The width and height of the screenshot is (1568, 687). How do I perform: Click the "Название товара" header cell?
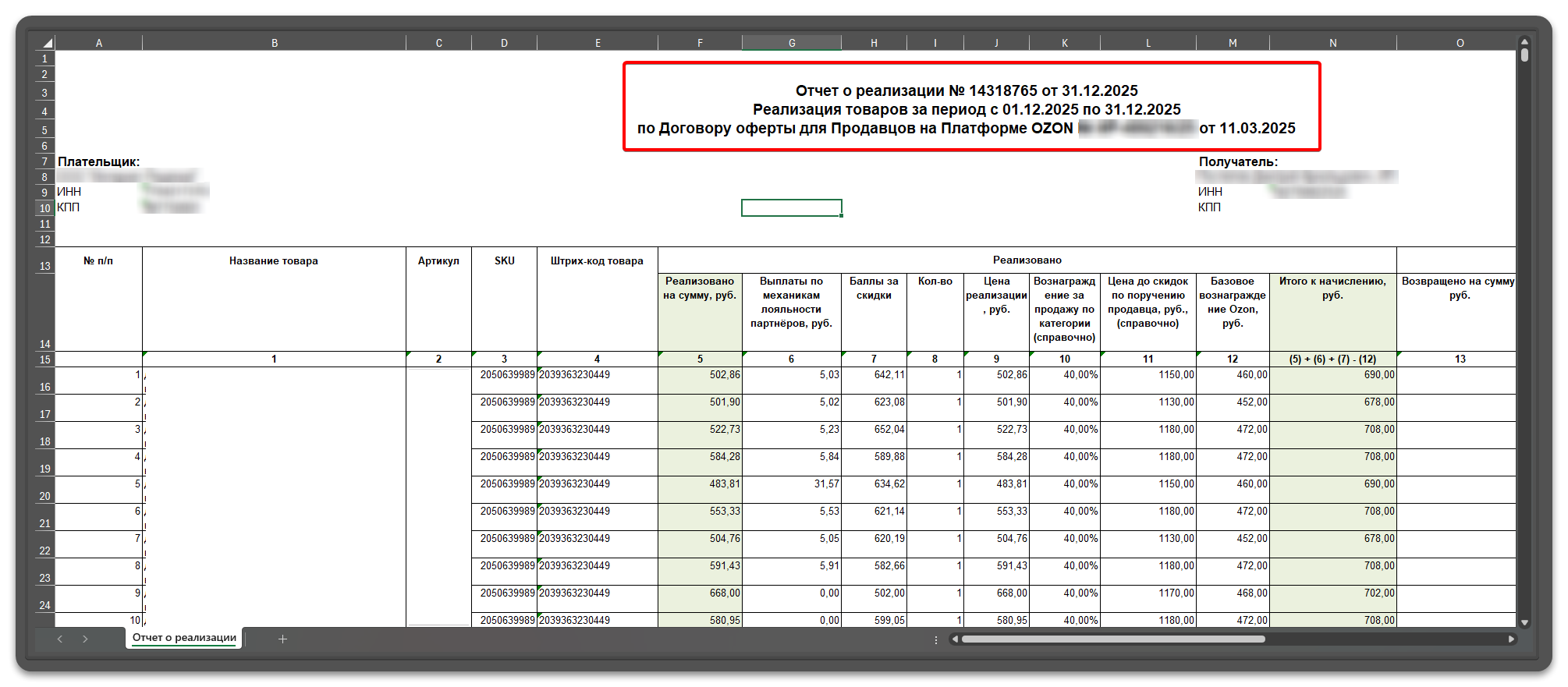pyautogui.click(x=274, y=261)
